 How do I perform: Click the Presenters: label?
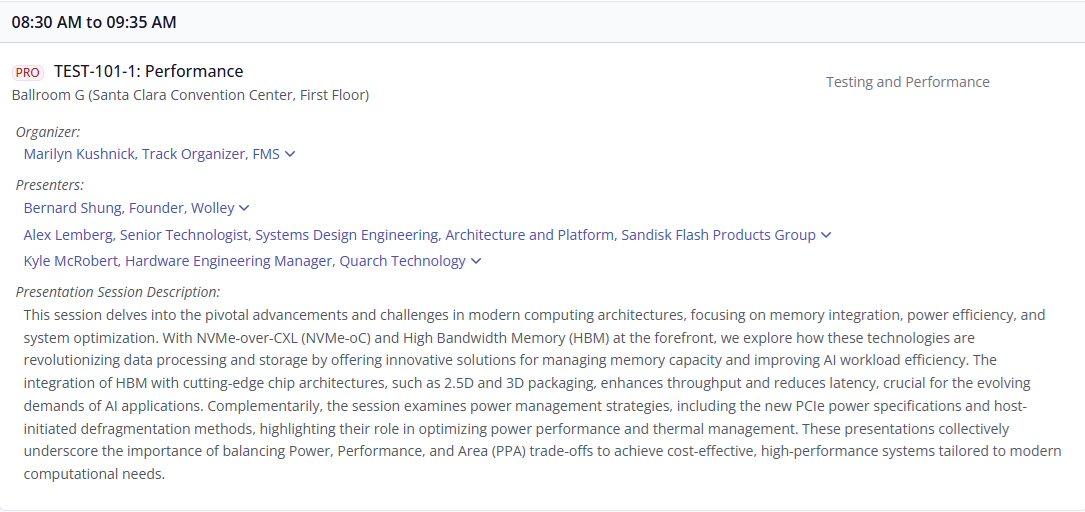coord(50,185)
